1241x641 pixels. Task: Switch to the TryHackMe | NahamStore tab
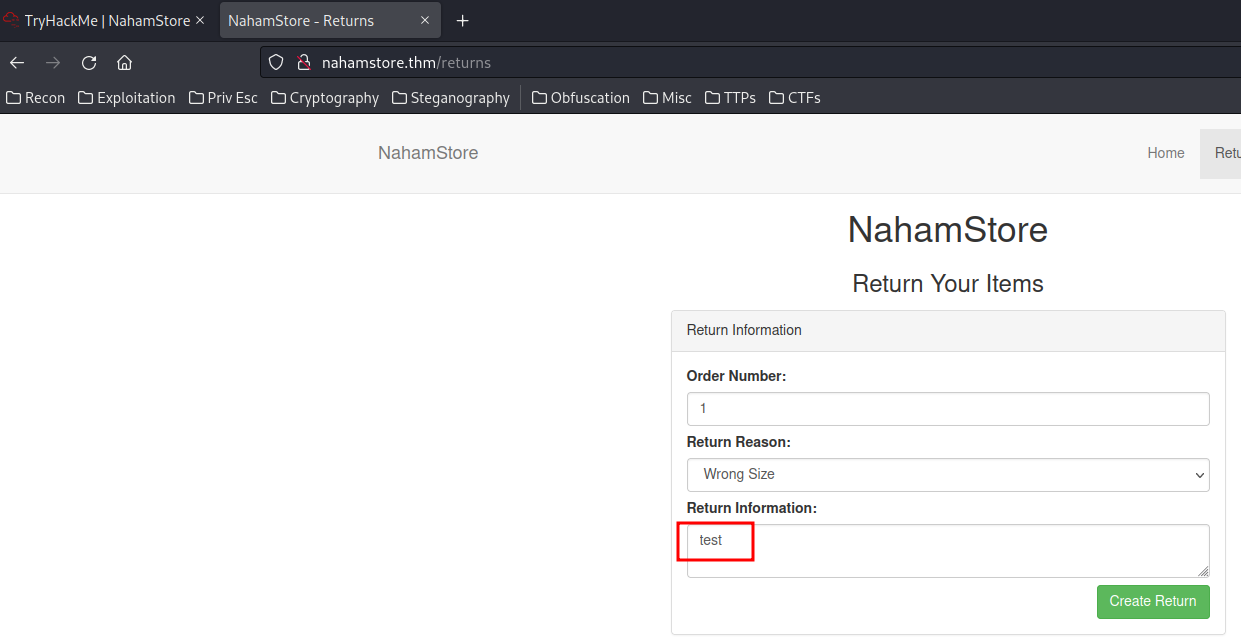[108, 21]
